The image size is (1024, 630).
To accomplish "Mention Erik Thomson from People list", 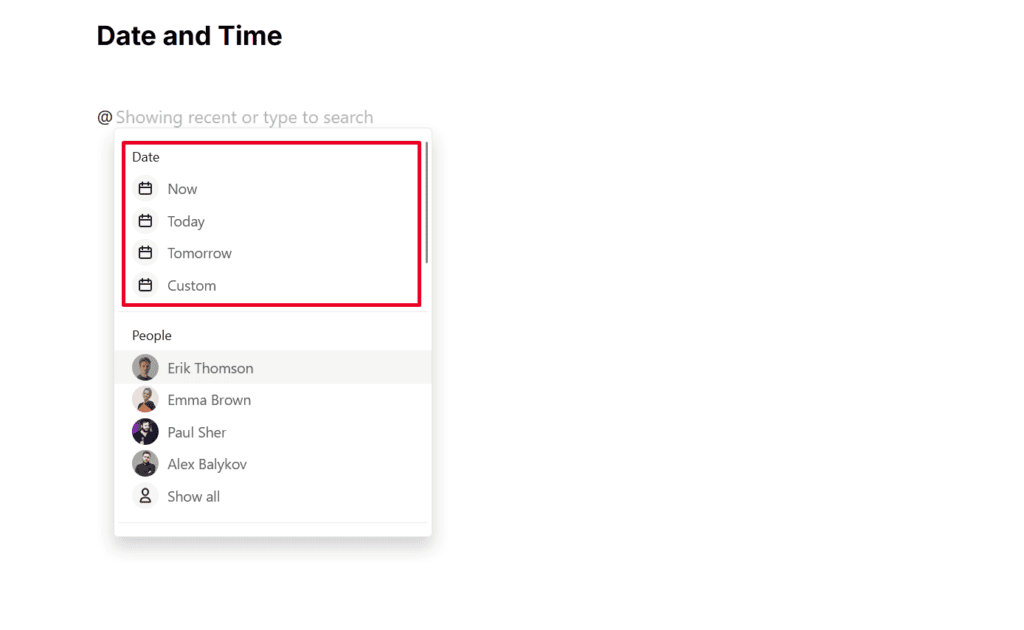I will (210, 368).
